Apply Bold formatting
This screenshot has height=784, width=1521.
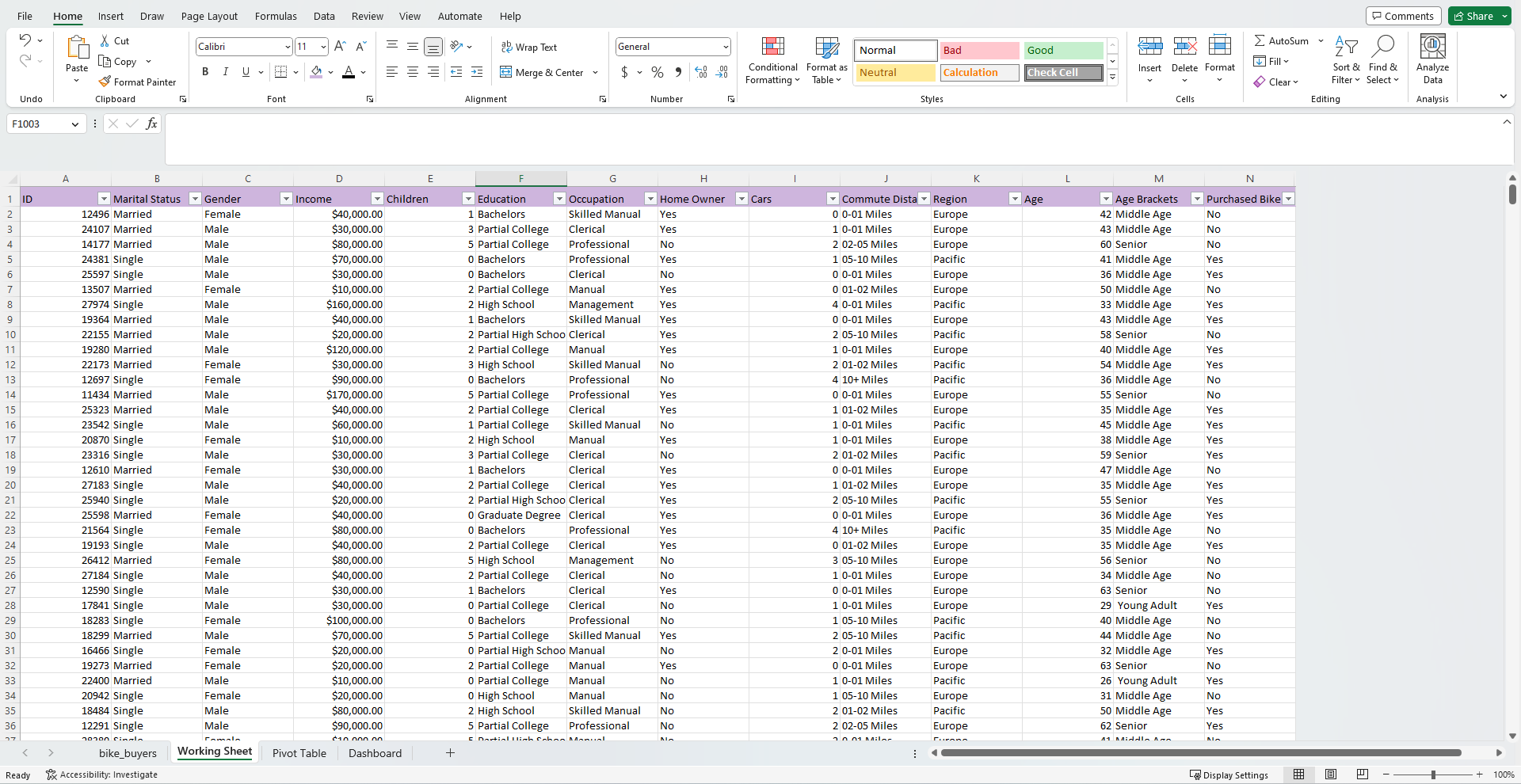[205, 72]
